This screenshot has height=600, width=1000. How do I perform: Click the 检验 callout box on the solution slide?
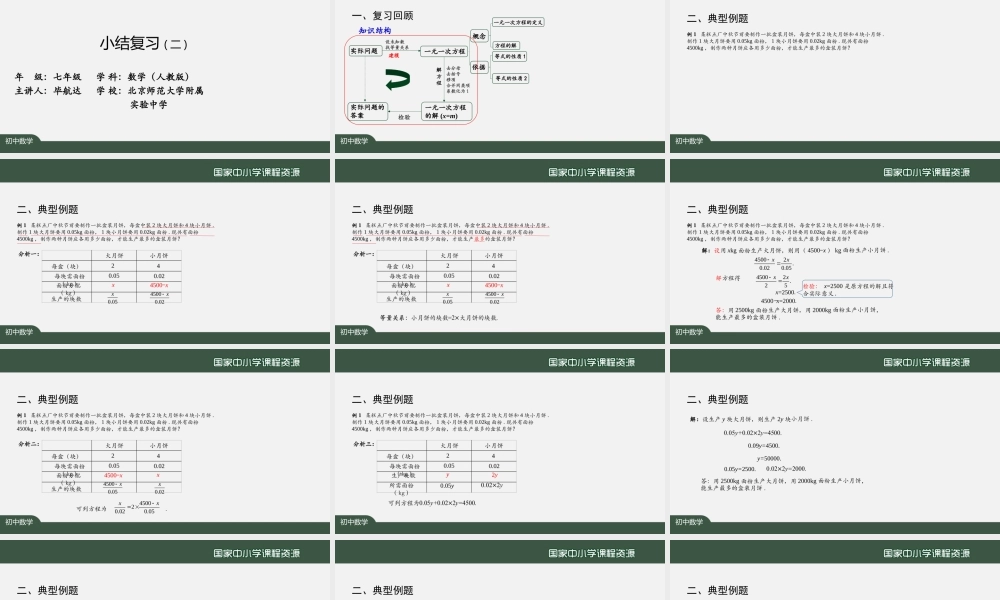847,288
